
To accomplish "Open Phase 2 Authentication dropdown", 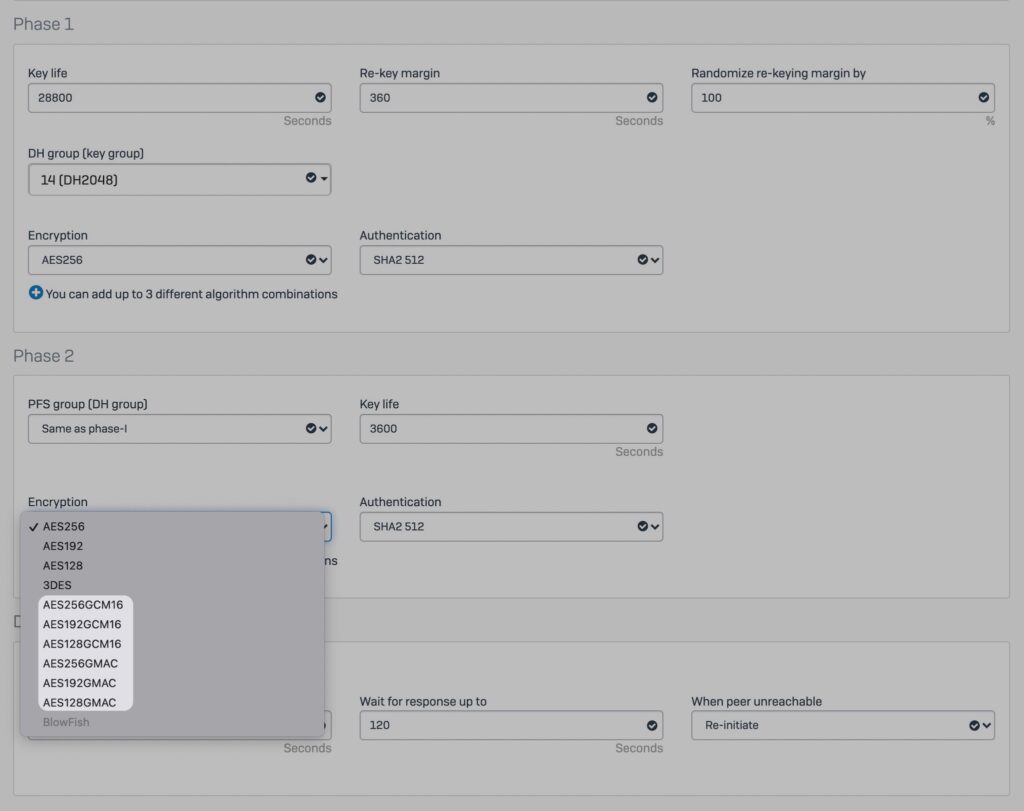I will [x=511, y=527].
